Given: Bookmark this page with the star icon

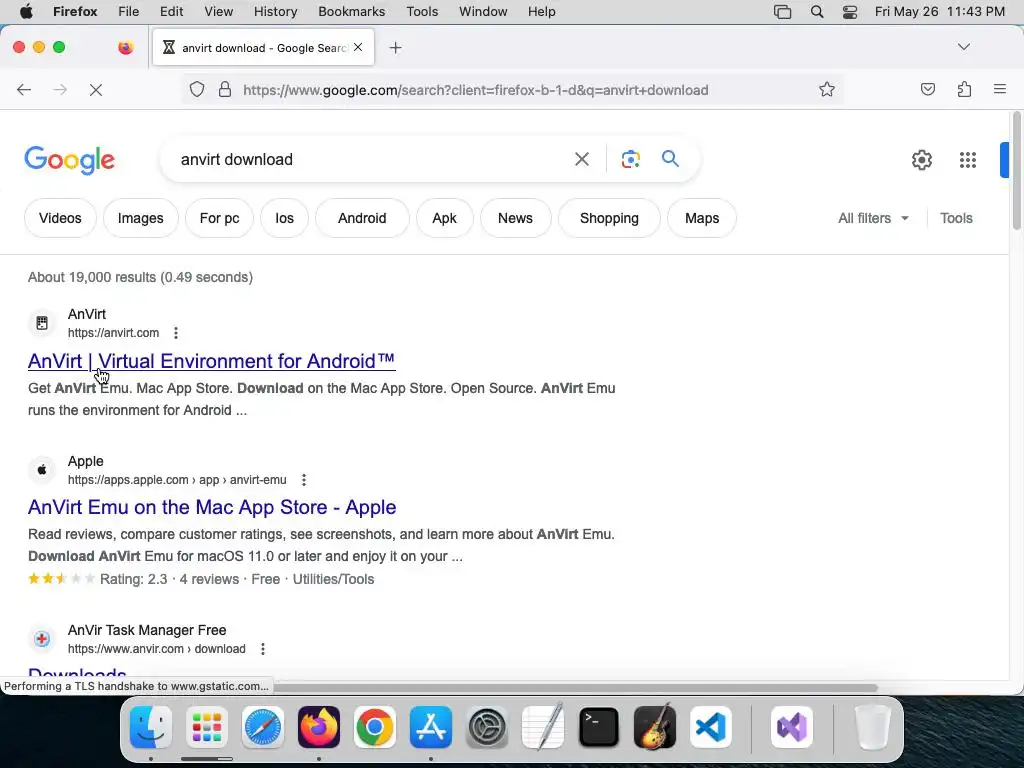Looking at the screenshot, I should pyautogui.click(x=827, y=89).
